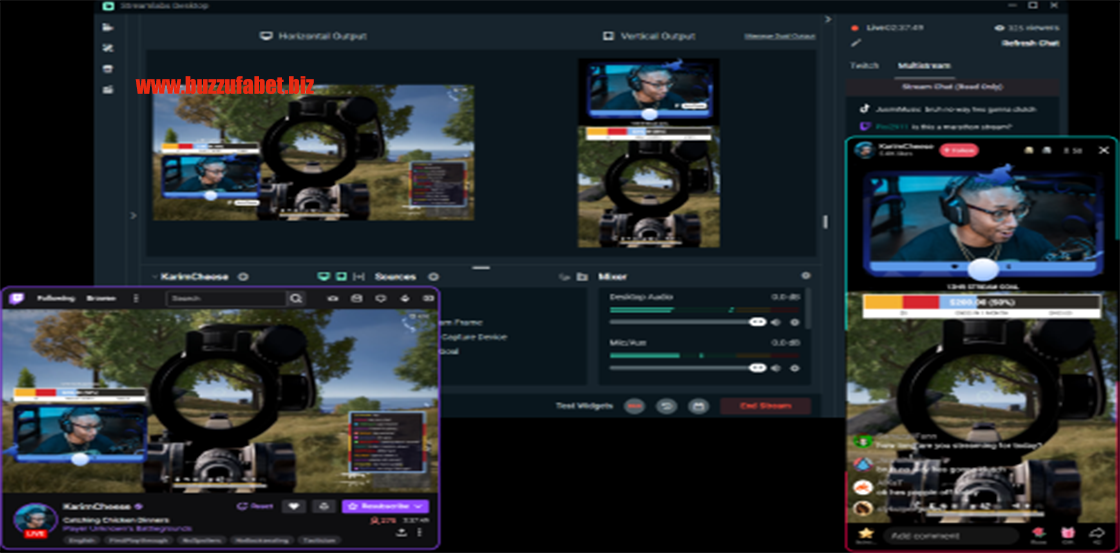Open scene settings gear next to KarimCheese
This screenshot has width=1120, height=553.
[x=242, y=276]
